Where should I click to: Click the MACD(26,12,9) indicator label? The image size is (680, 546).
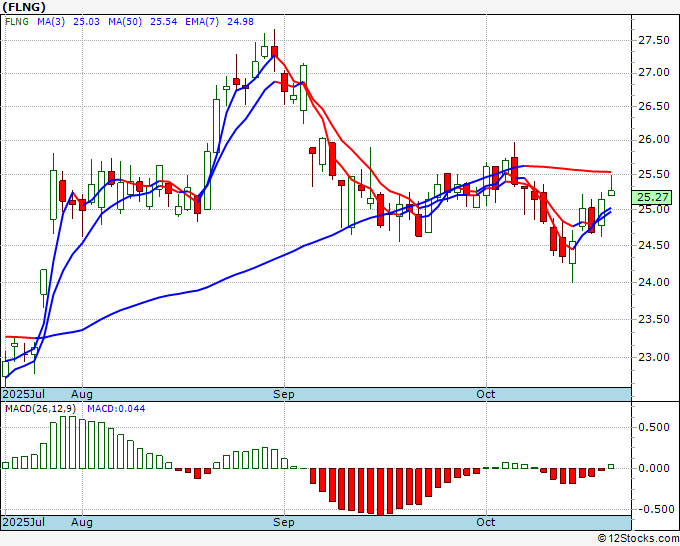point(35,409)
